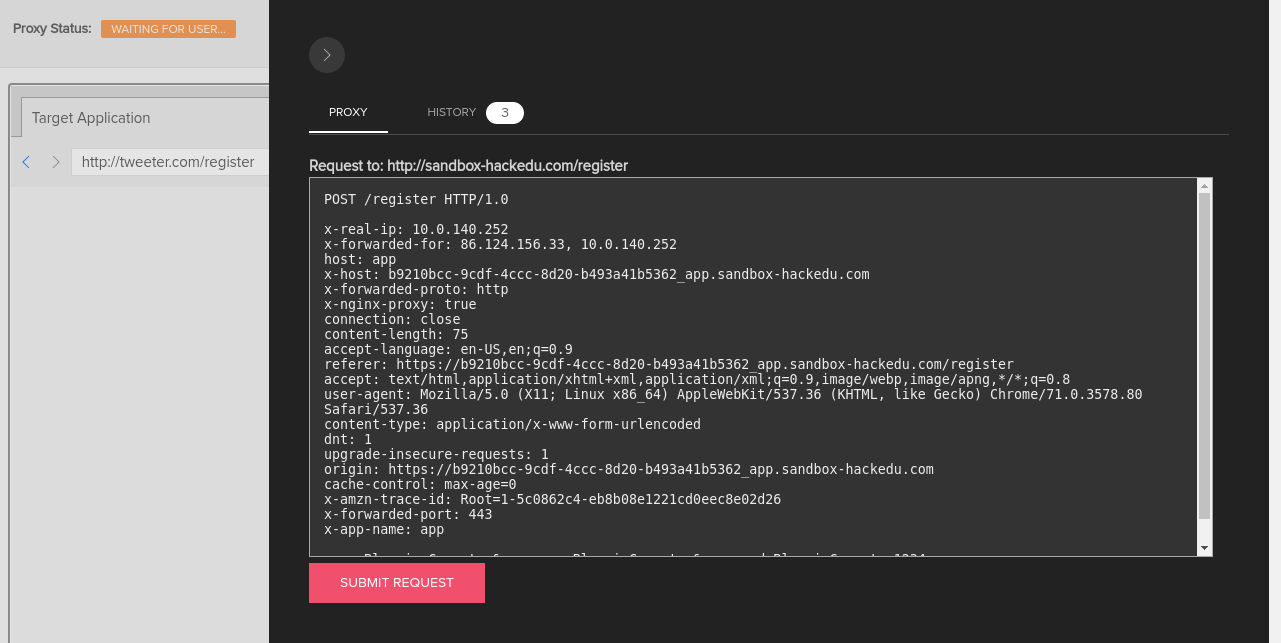
Task: Click the x-forwarded-port: 443 line
Action: (408, 515)
